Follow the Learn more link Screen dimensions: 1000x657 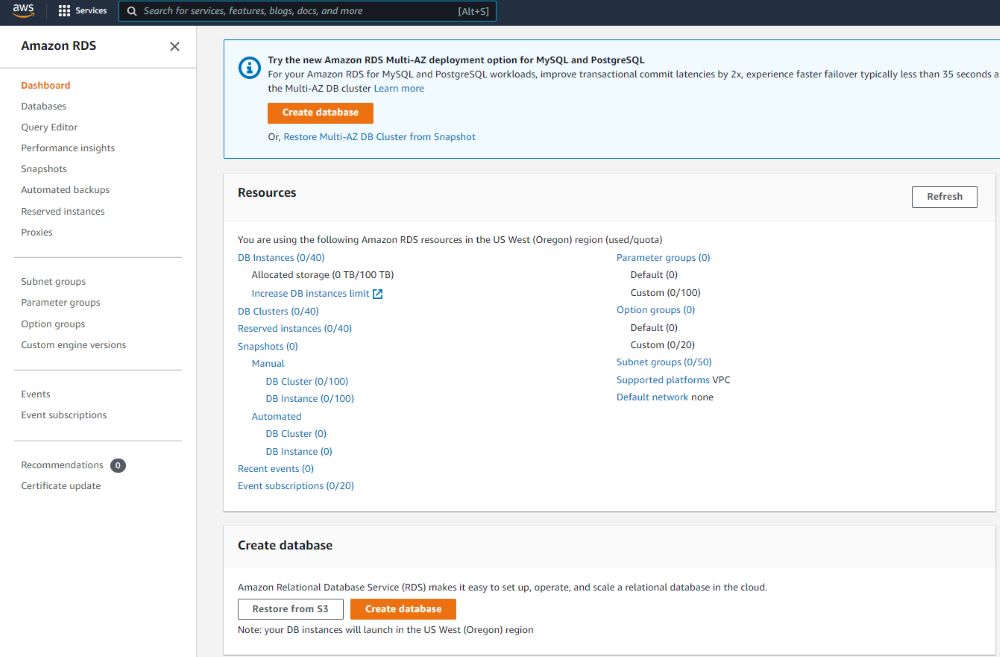(x=399, y=89)
